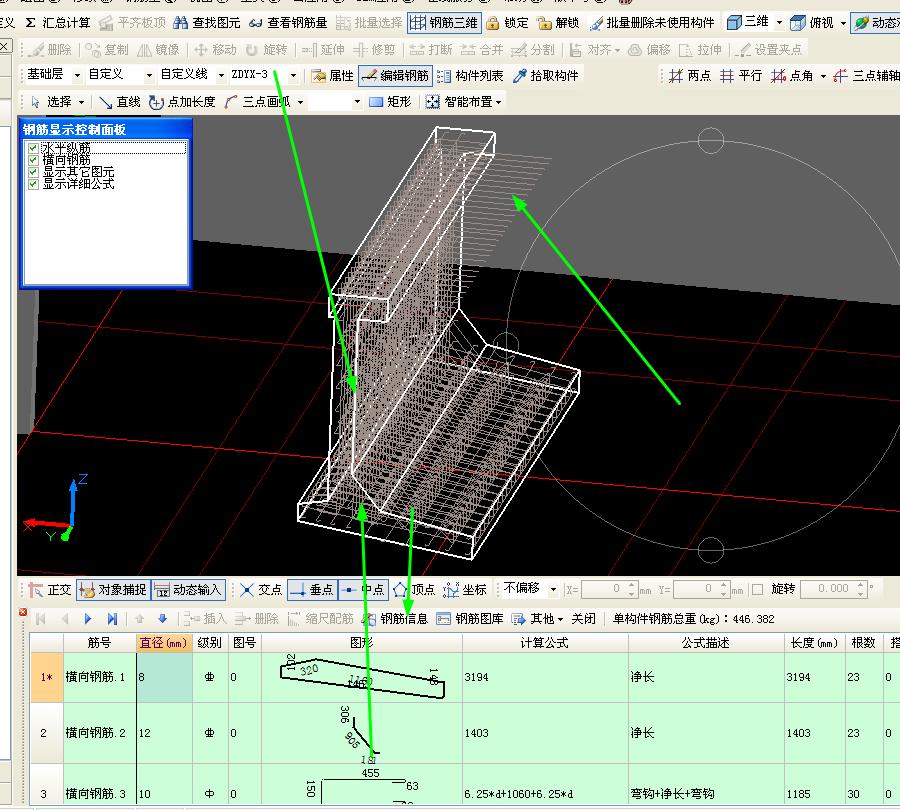The width and height of the screenshot is (900, 810).
Task: Open the 其他 (other) menu
Action: 539,618
